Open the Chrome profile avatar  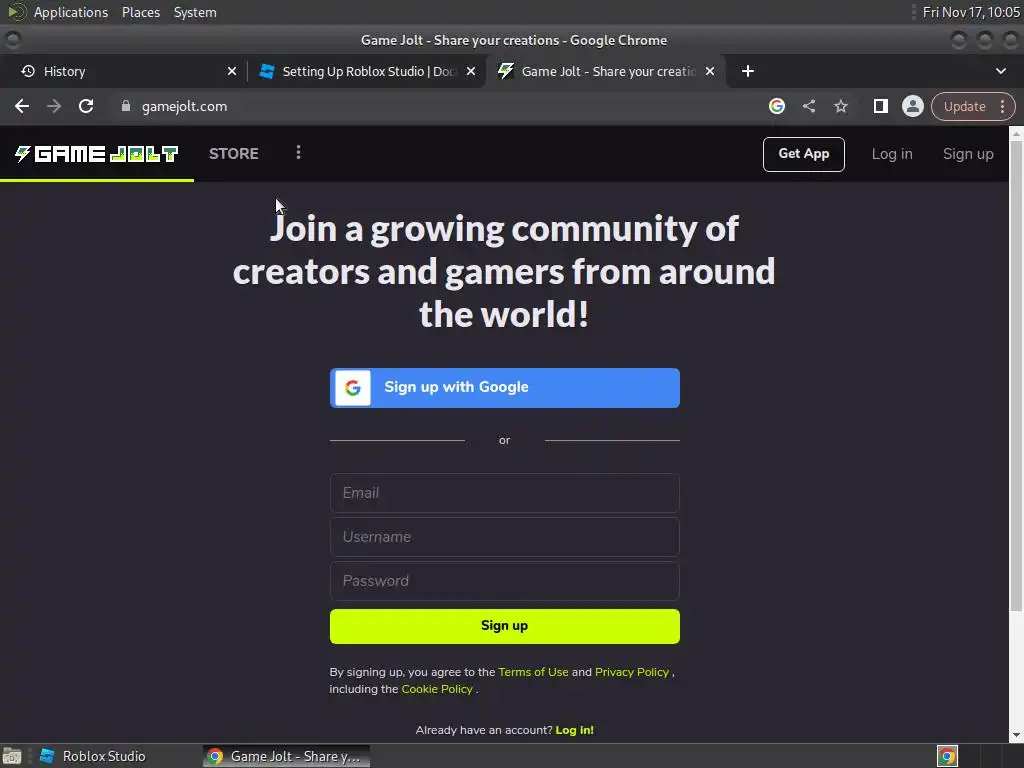(x=912, y=106)
